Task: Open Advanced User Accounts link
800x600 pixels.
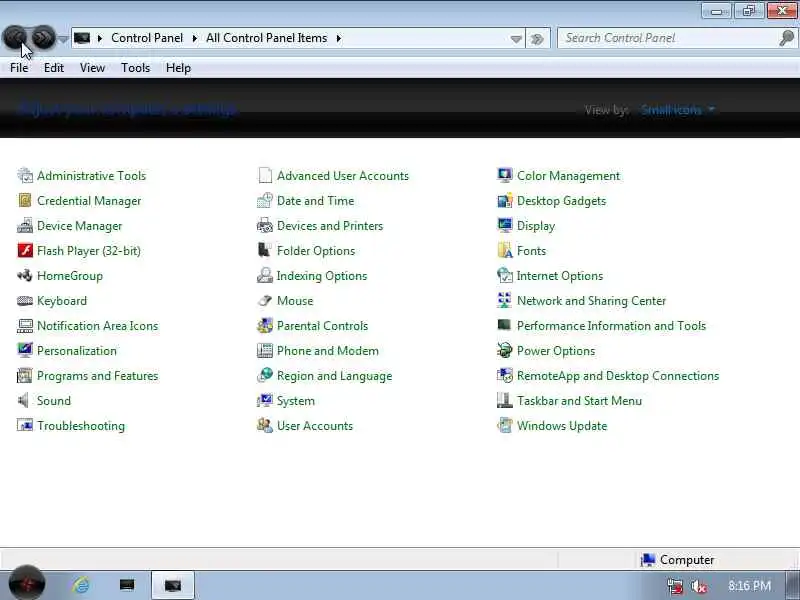Action: (343, 176)
